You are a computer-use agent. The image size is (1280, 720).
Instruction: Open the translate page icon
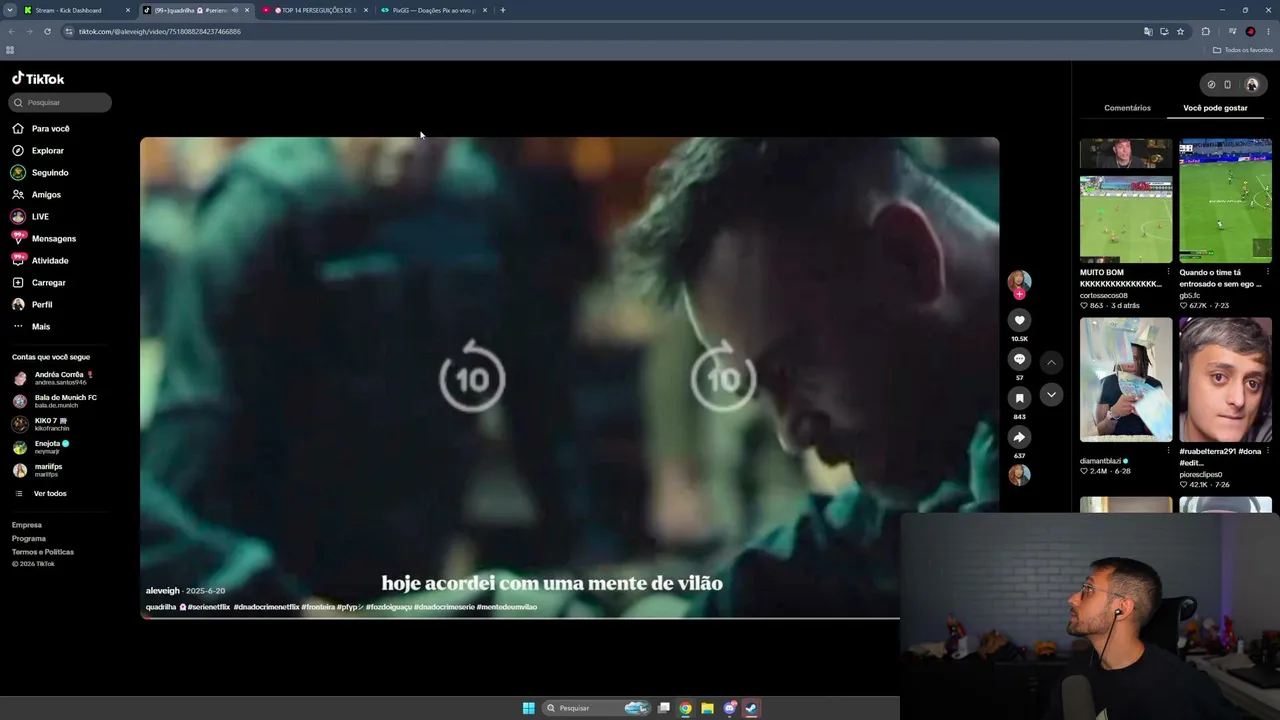click(1148, 31)
